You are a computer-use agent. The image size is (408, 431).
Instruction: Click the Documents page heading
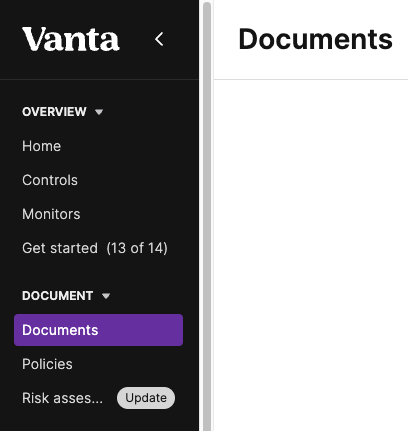point(316,39)
